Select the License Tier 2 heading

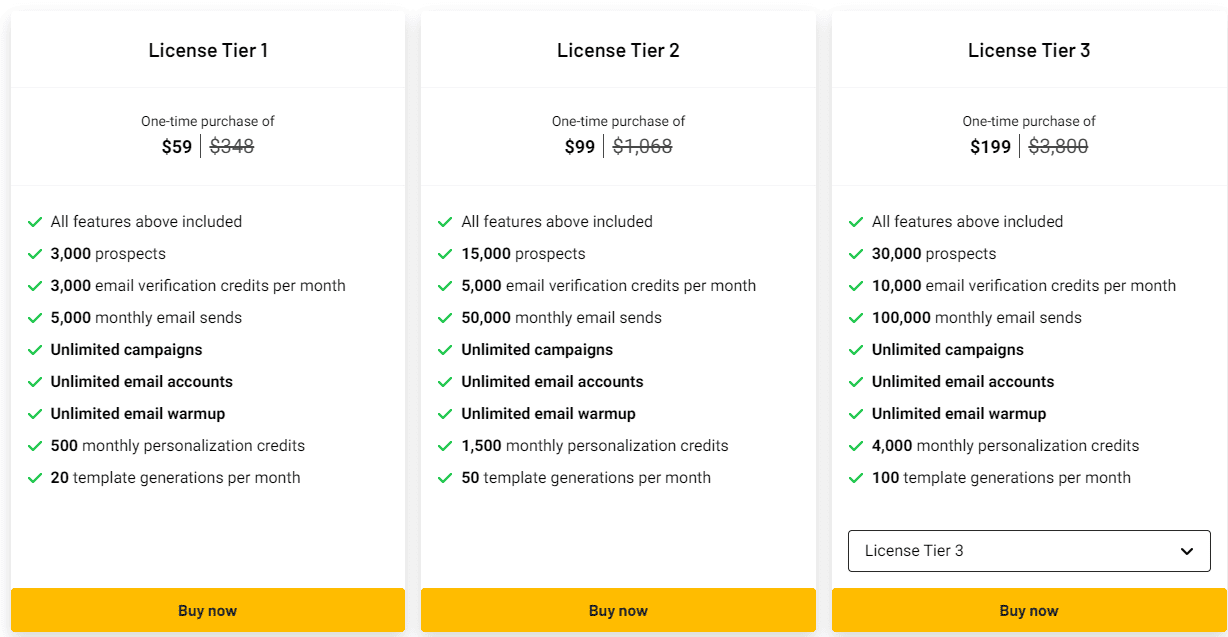click(618, 50)
